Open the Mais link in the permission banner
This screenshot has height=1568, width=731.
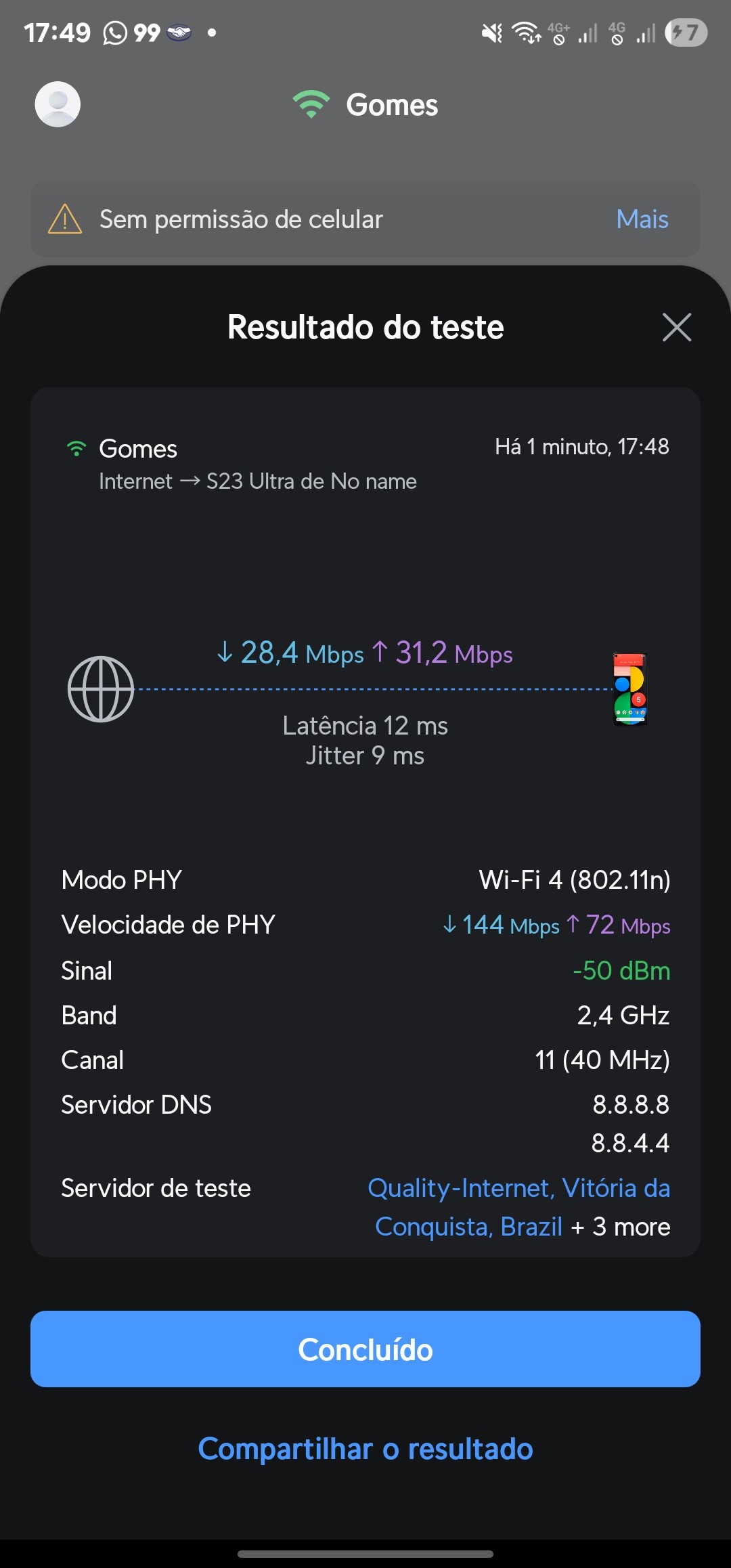642,219
